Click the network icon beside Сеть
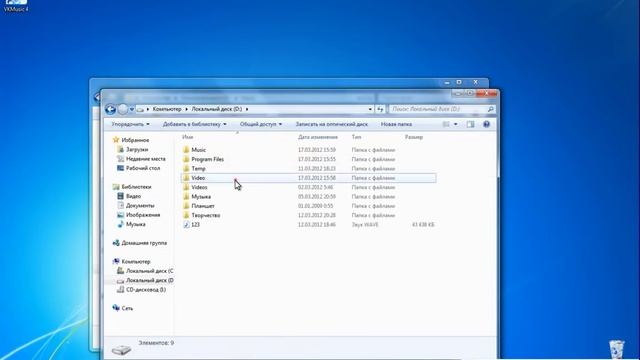640x360 pixels. [x=116, y=308]
